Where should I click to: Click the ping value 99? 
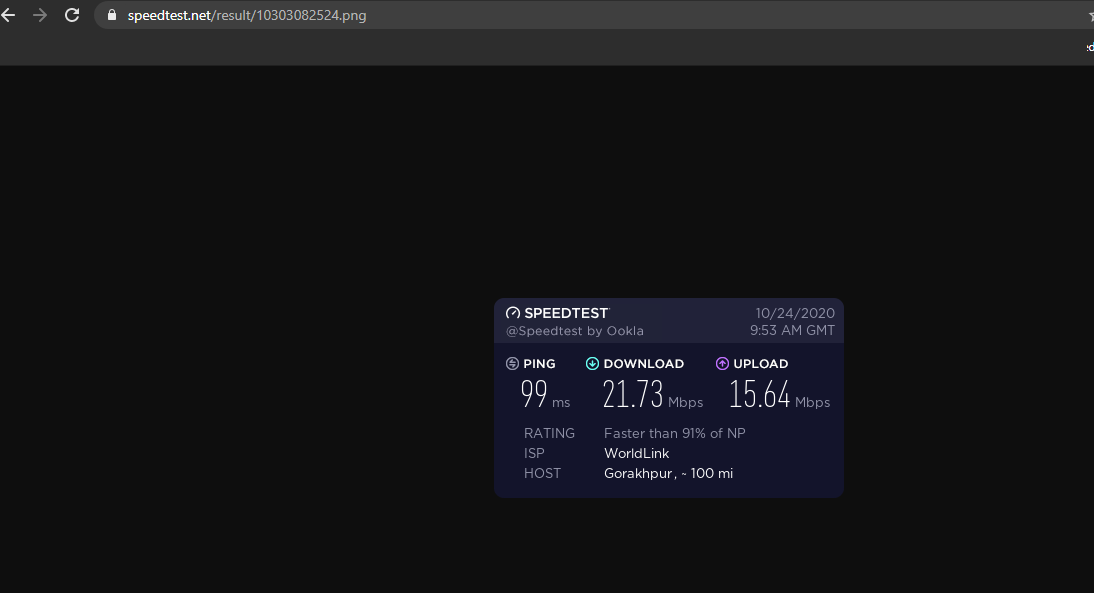click(x=534, y=394)
